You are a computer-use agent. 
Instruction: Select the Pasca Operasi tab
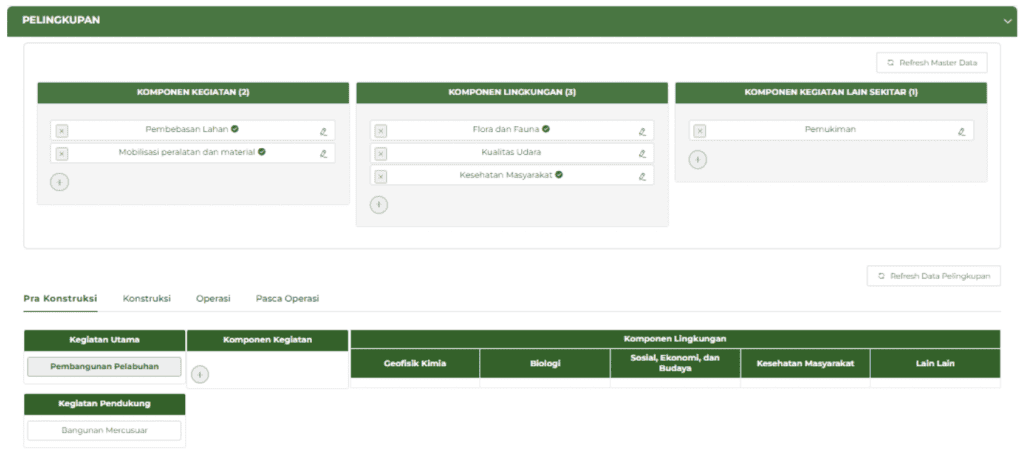(x=287, y=299)
